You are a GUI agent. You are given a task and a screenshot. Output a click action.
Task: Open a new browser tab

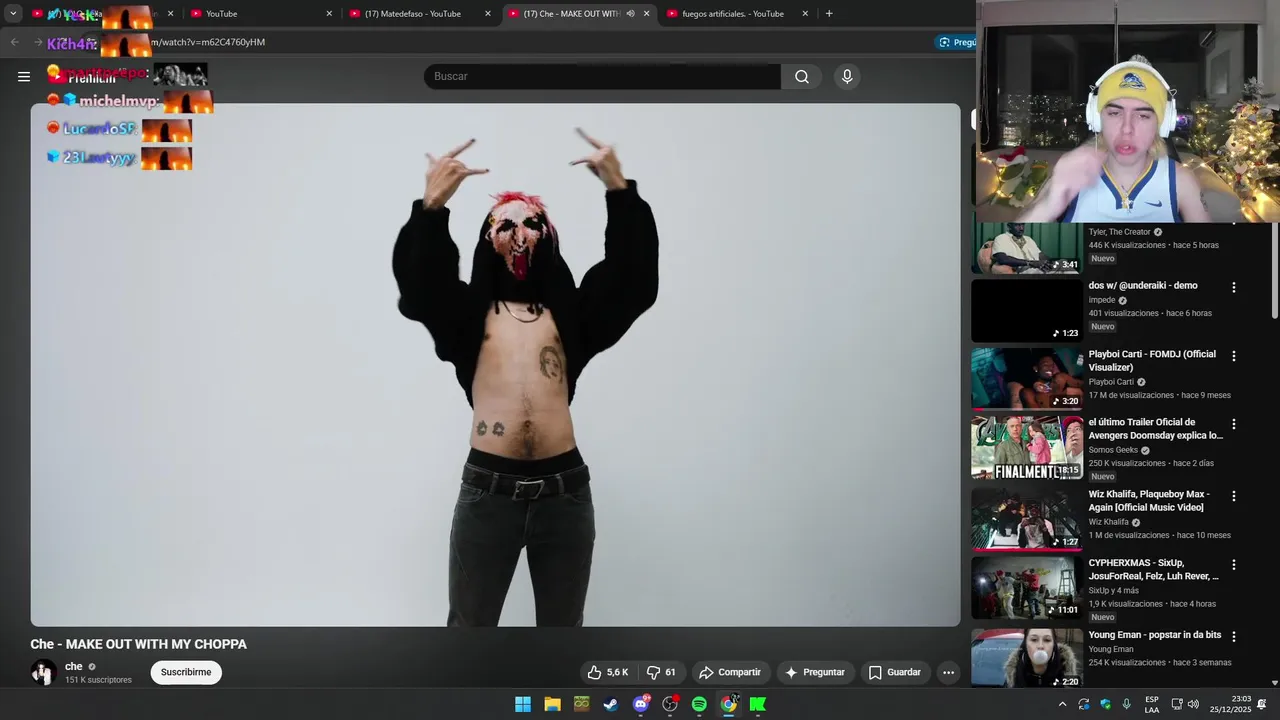(829, 14)
